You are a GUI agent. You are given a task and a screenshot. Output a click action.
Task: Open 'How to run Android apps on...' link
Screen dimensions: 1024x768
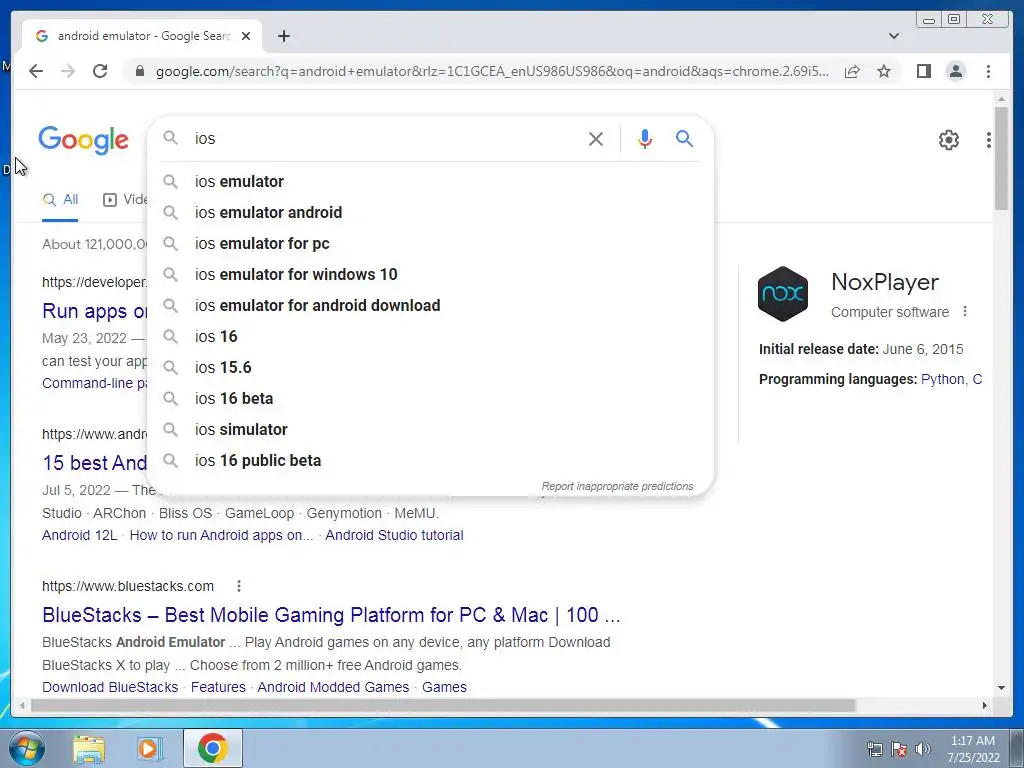pyautogui.click(x=221, y=535)
